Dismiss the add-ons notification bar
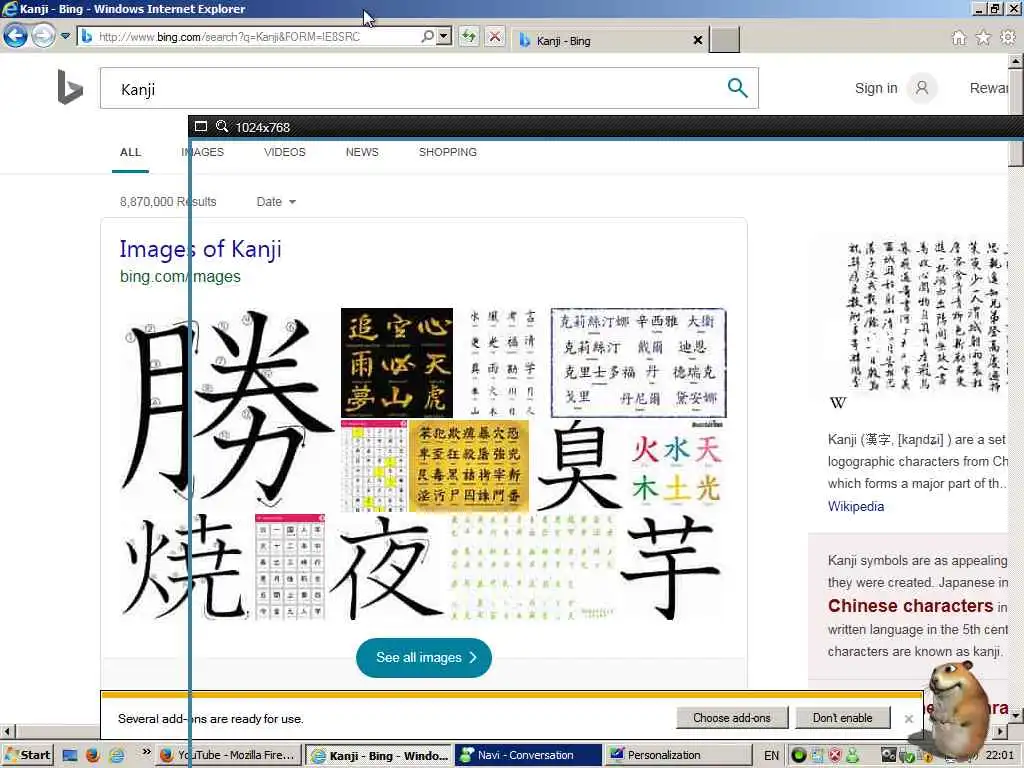This screenshot has width=1024, height=768. [x=908, y=718]
